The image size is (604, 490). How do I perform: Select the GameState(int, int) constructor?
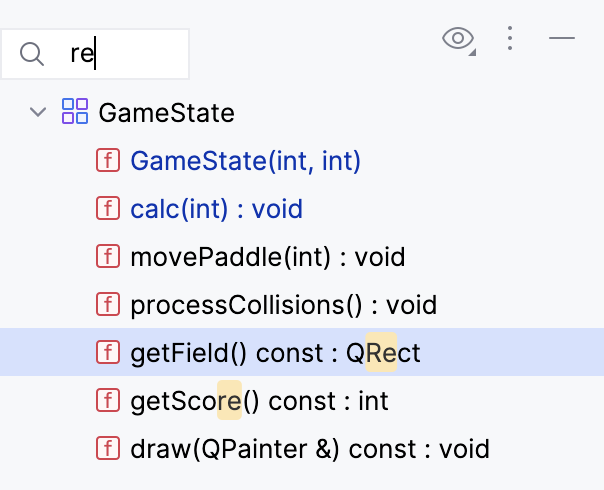245,161
